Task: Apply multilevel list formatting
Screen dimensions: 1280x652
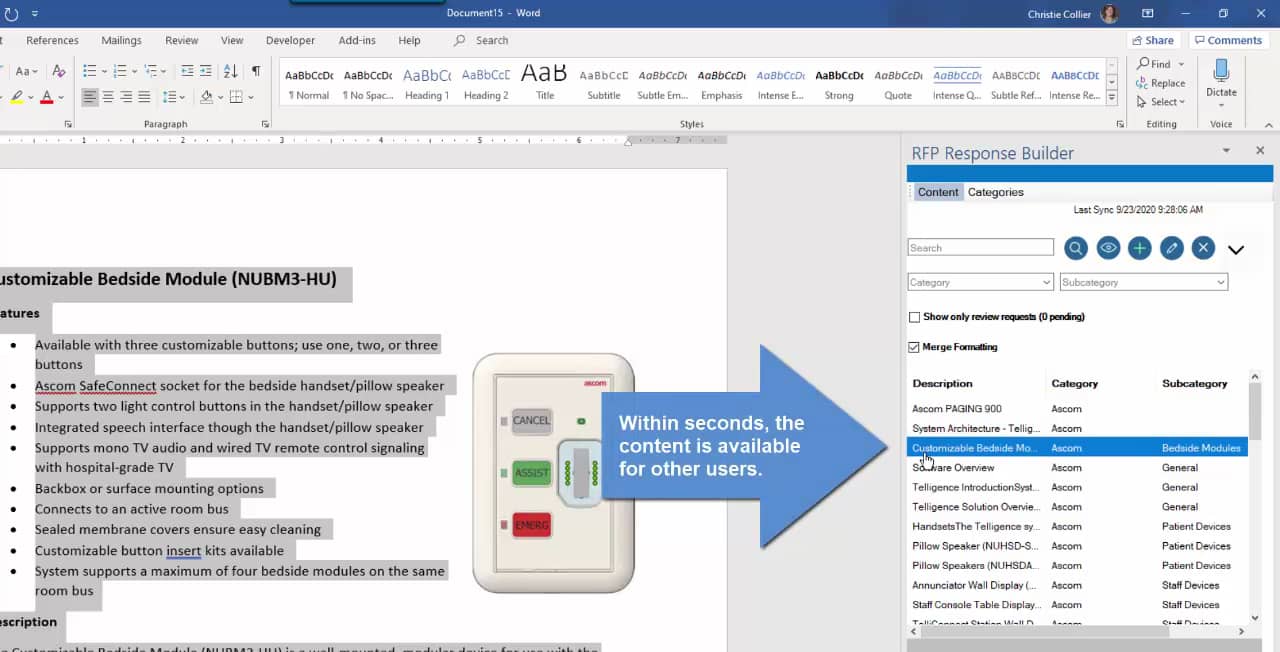Action: tap(150, 71)
